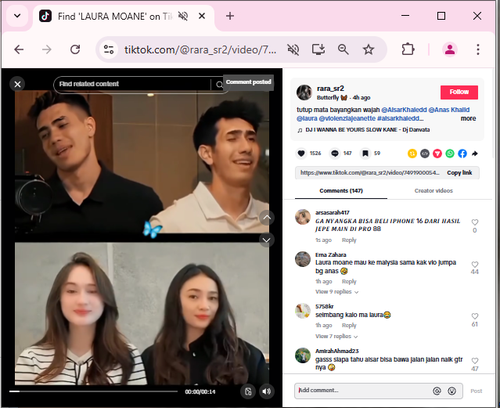Mute the video volume speaker

click(267, 391)
